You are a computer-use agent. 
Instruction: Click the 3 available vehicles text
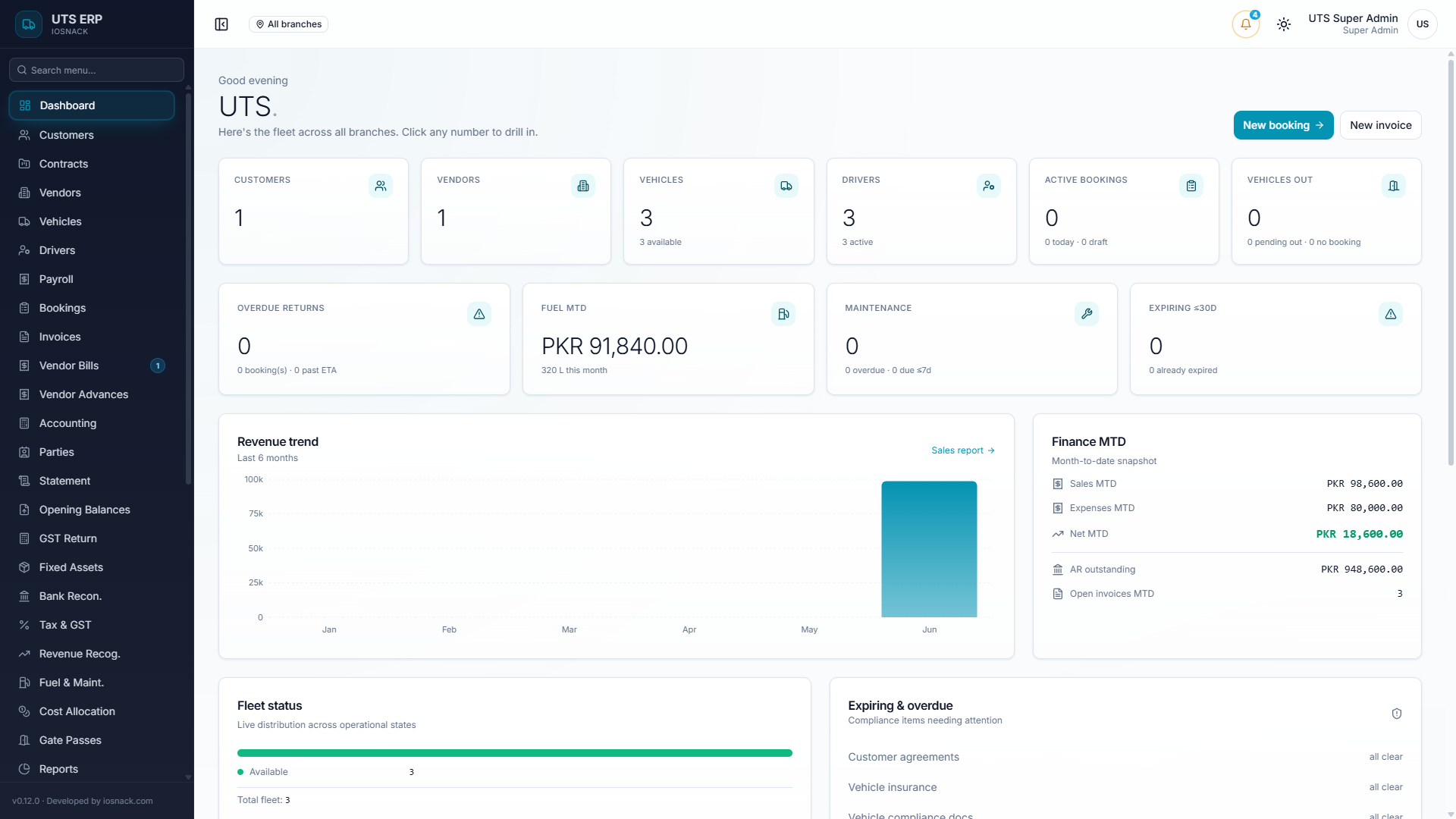click(x=661, y=242)
